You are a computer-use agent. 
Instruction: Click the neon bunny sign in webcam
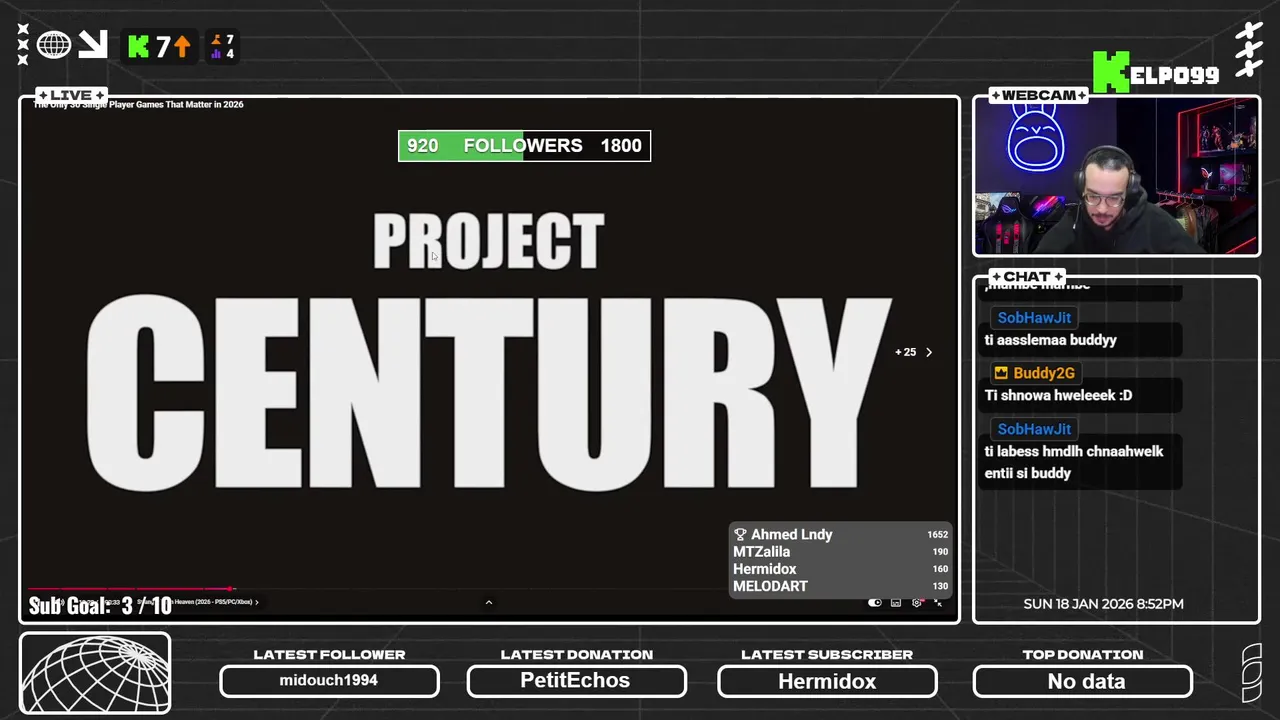pos(1036,137)
